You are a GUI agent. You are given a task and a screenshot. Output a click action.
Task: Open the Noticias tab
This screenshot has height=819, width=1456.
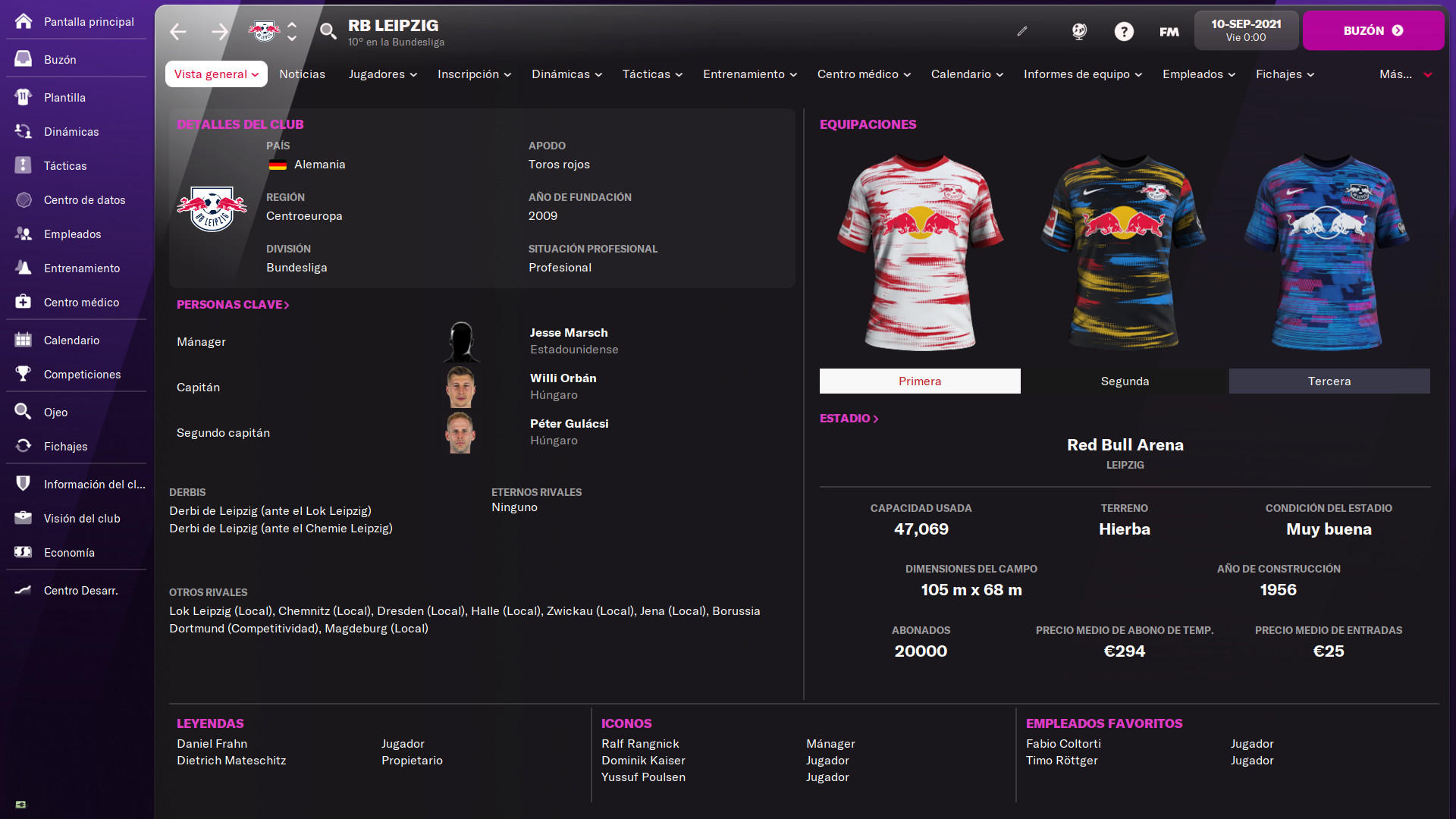(302, 74)
